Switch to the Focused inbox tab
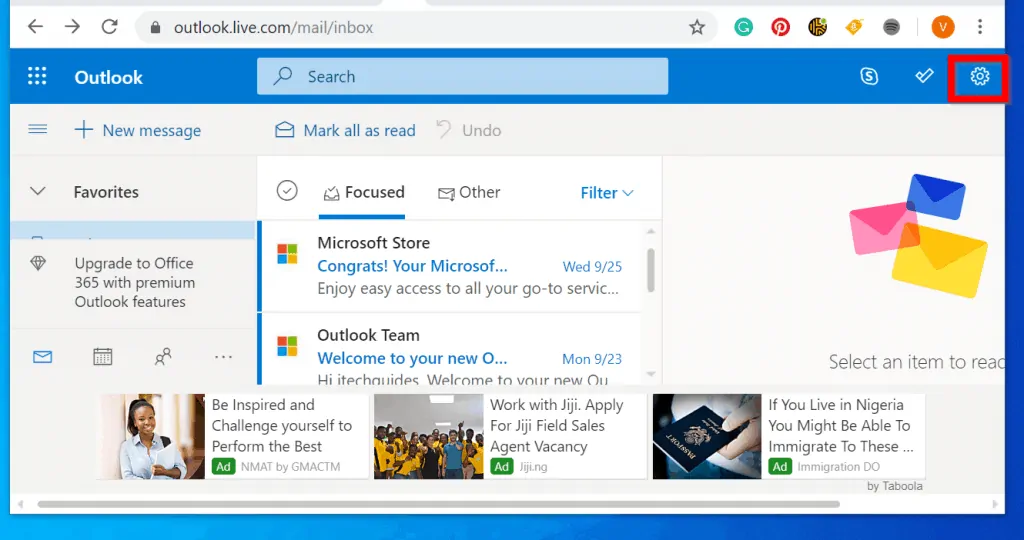Screen dimensions: 1024x540 pos(364,192)
